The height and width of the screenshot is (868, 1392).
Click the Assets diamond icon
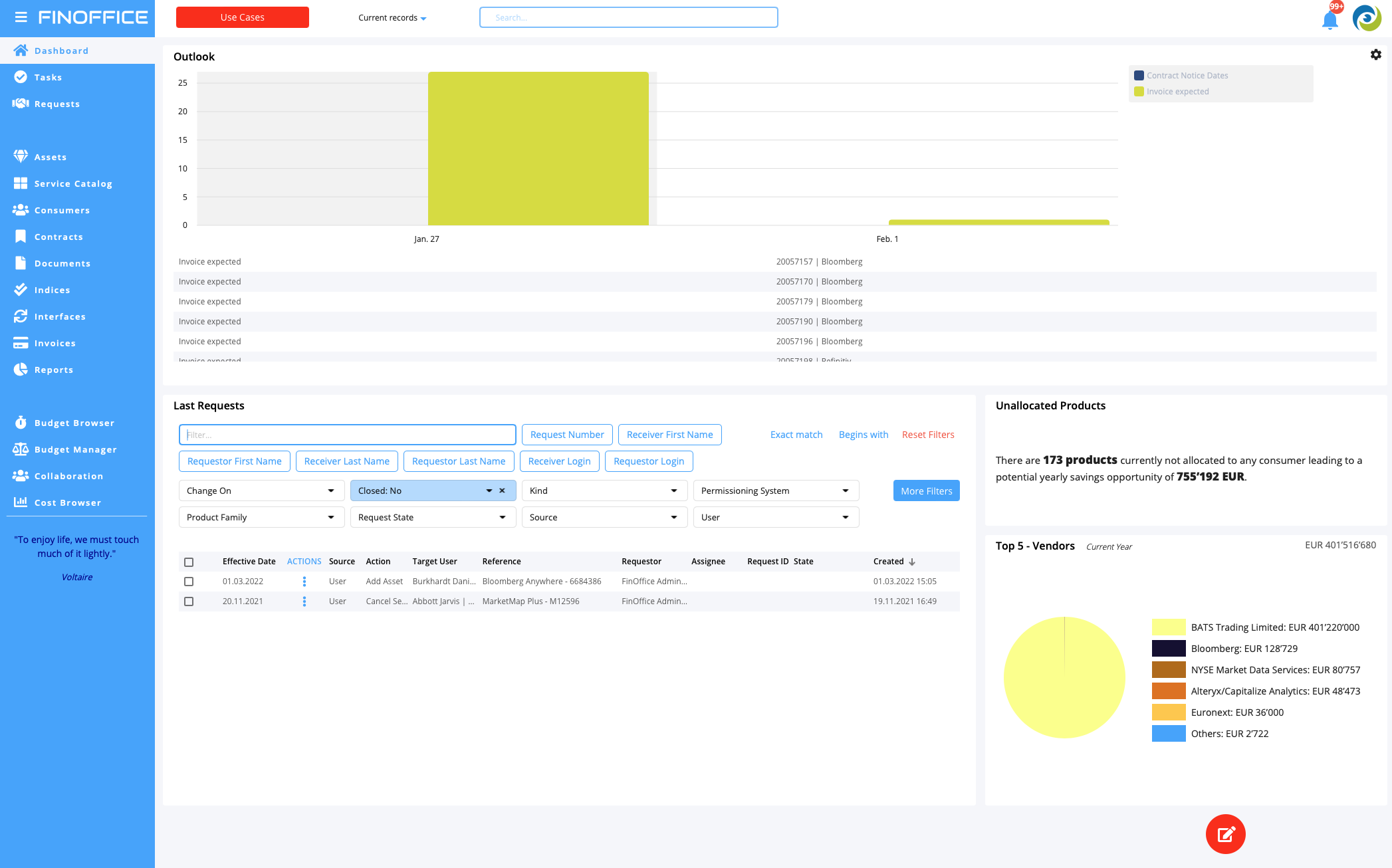(21, 157)
